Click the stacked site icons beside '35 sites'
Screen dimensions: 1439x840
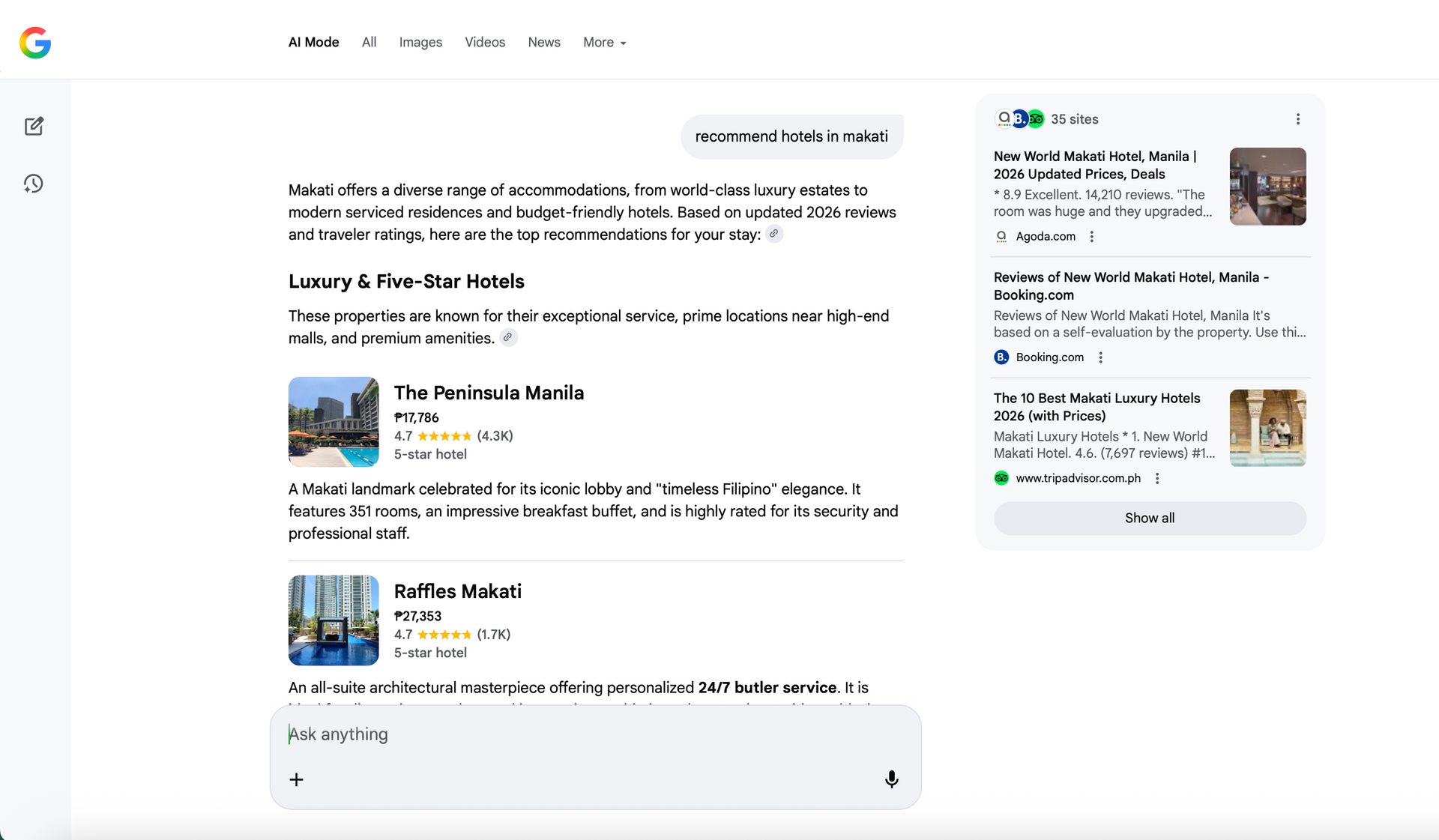coord(1019,118)
